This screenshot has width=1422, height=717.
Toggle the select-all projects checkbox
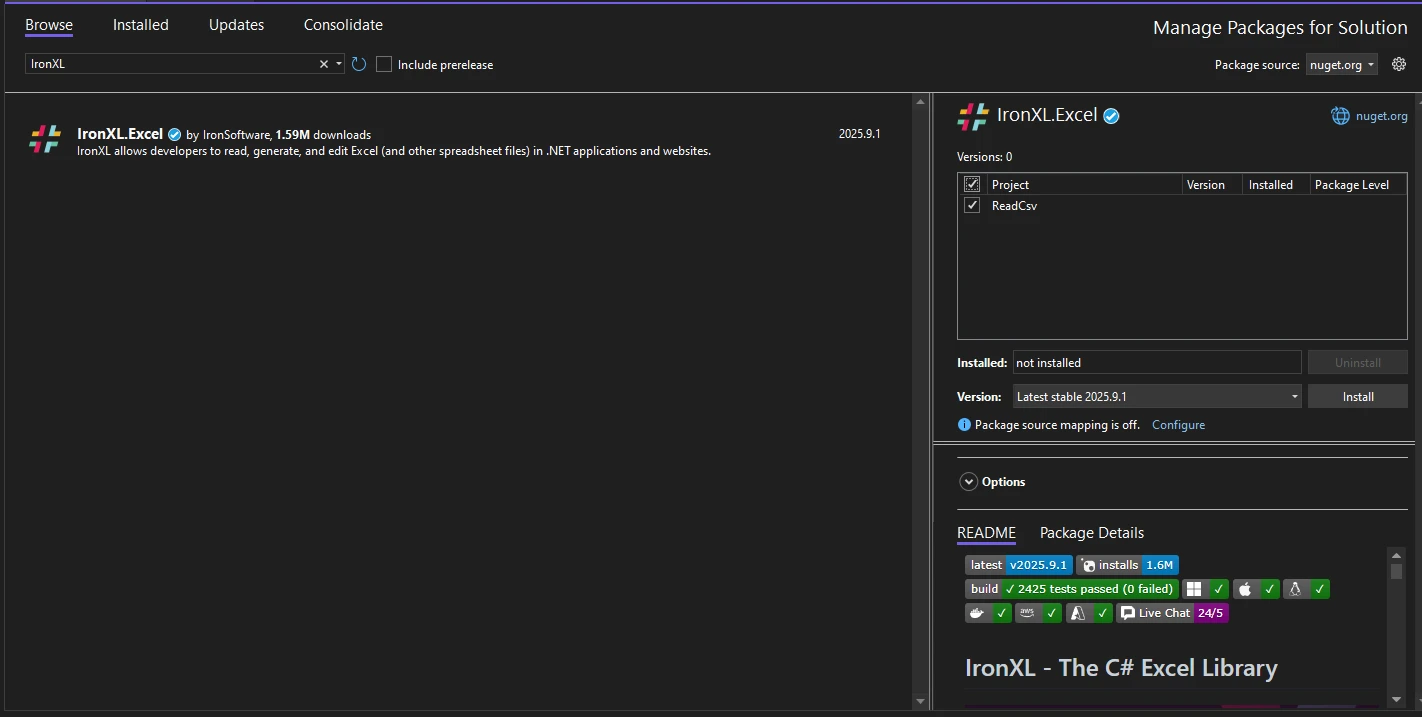pyautogui.click(x=972, y=185)
